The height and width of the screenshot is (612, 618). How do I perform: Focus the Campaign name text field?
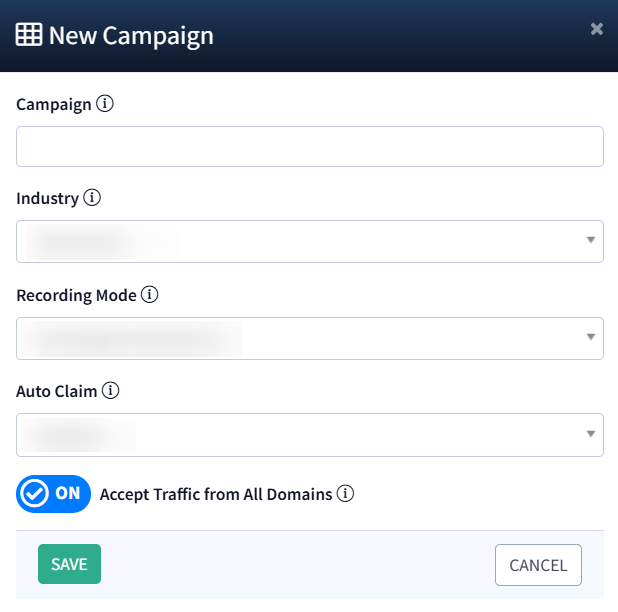coord(310,146)
